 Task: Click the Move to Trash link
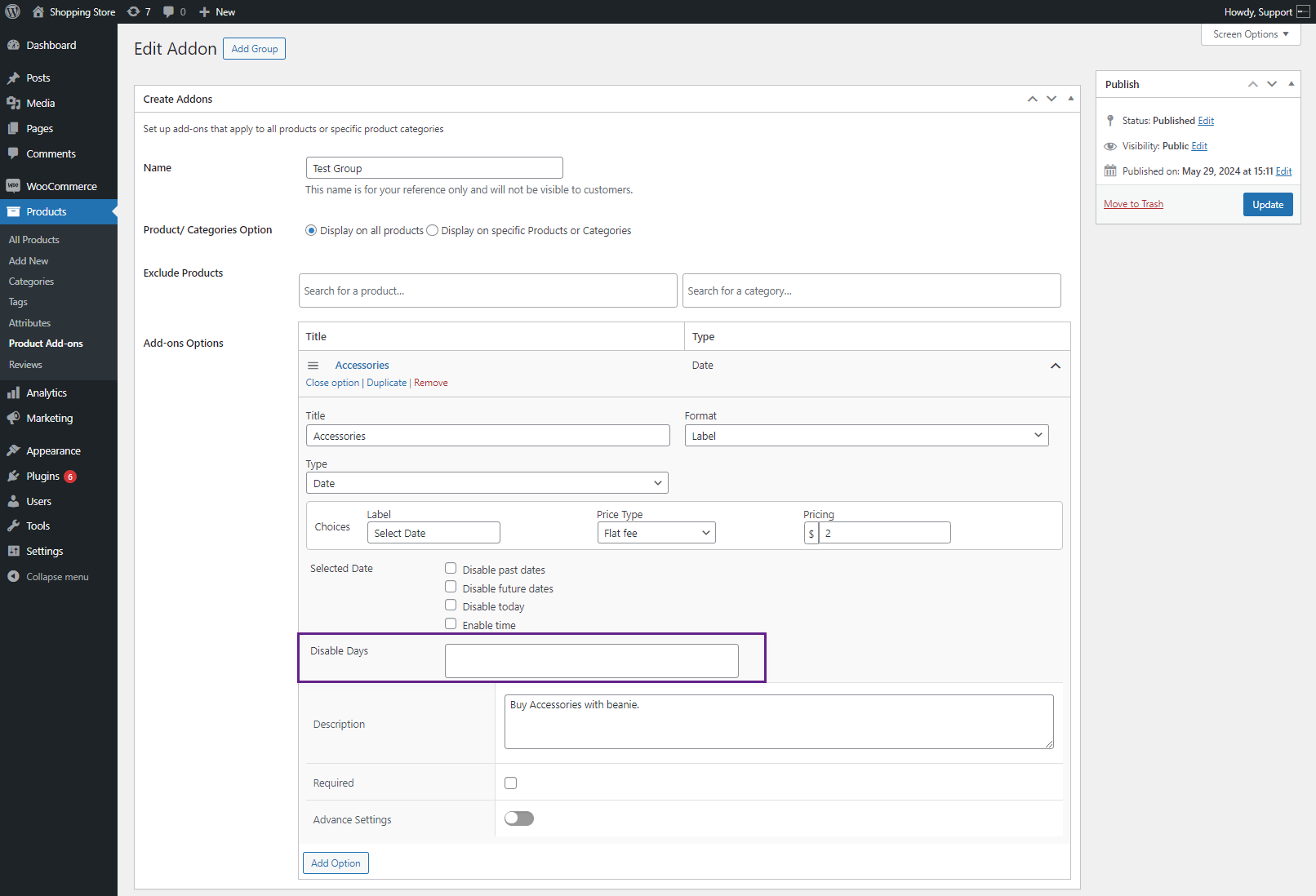pos(1133,204)
